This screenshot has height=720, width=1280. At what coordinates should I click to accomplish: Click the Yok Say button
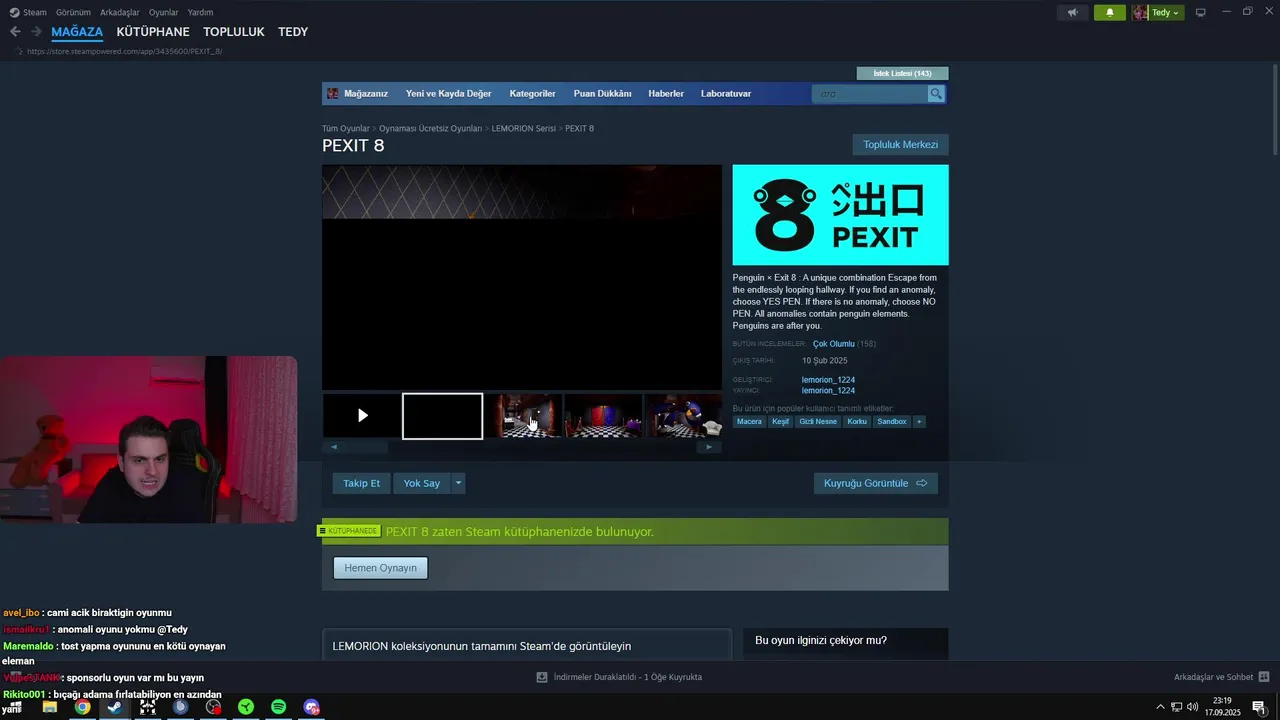tap(422, 483)
